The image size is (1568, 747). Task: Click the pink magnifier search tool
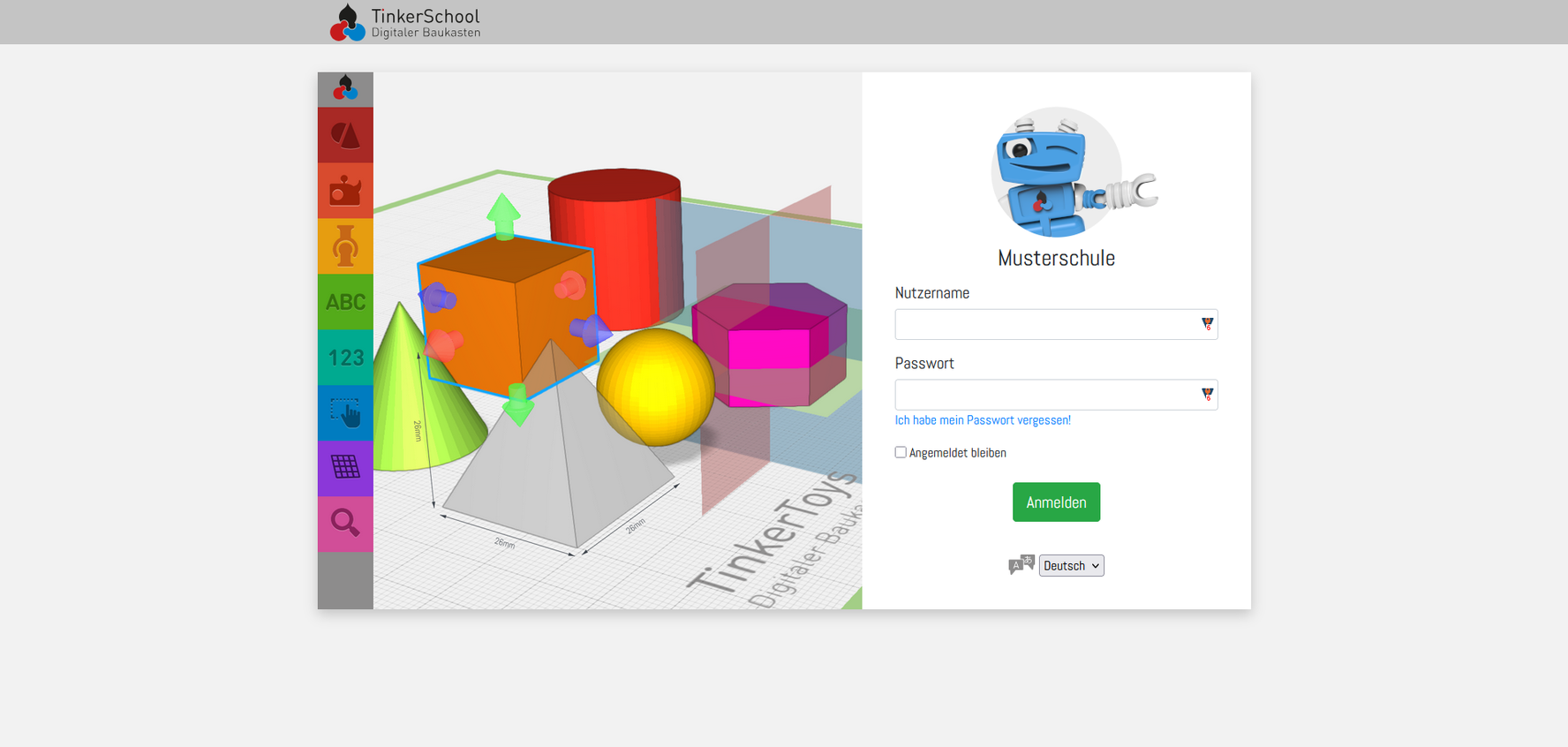(x=345, y=524)
